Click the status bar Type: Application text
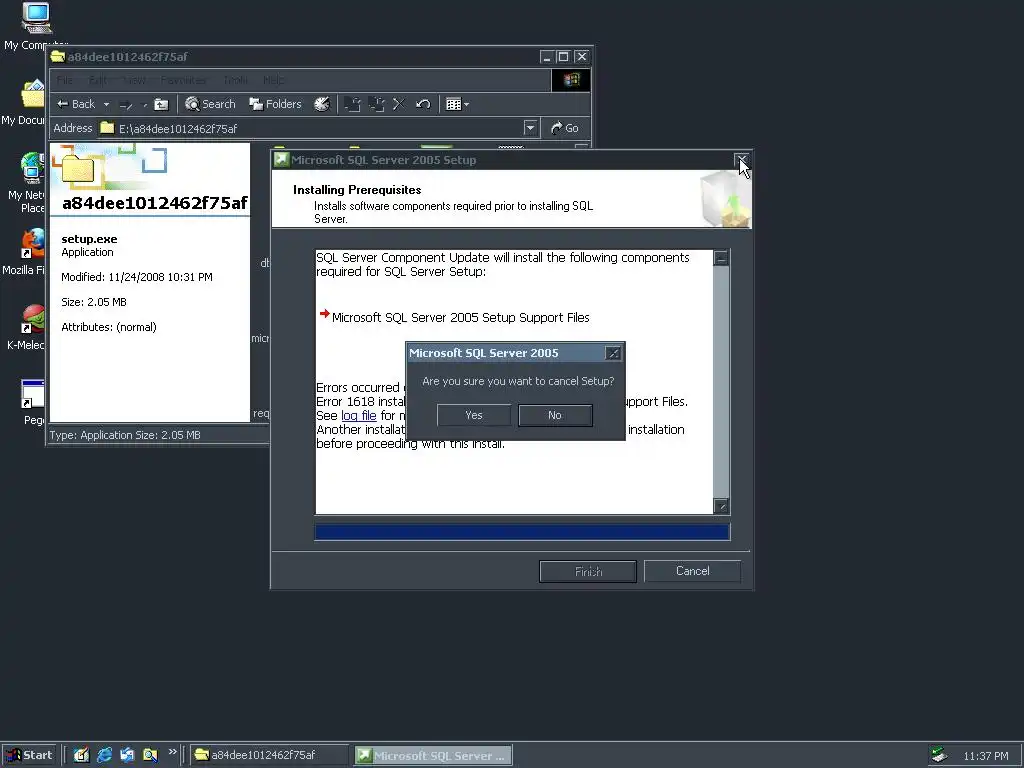1024x768 pixels. click(125, 435)
